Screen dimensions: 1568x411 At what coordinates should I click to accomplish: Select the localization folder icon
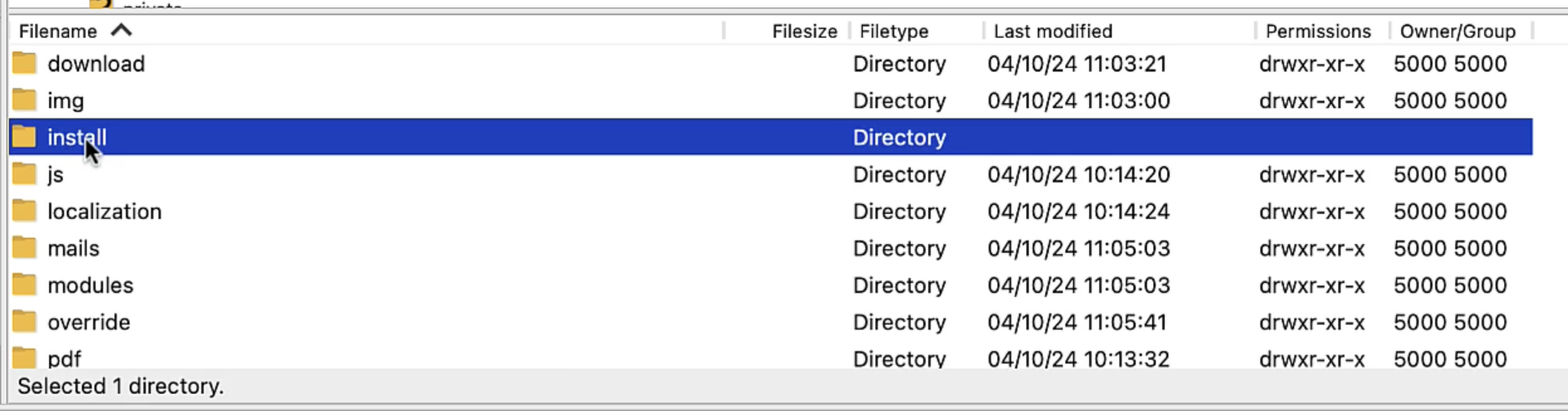pyautogui.click(x=24, y=211)
